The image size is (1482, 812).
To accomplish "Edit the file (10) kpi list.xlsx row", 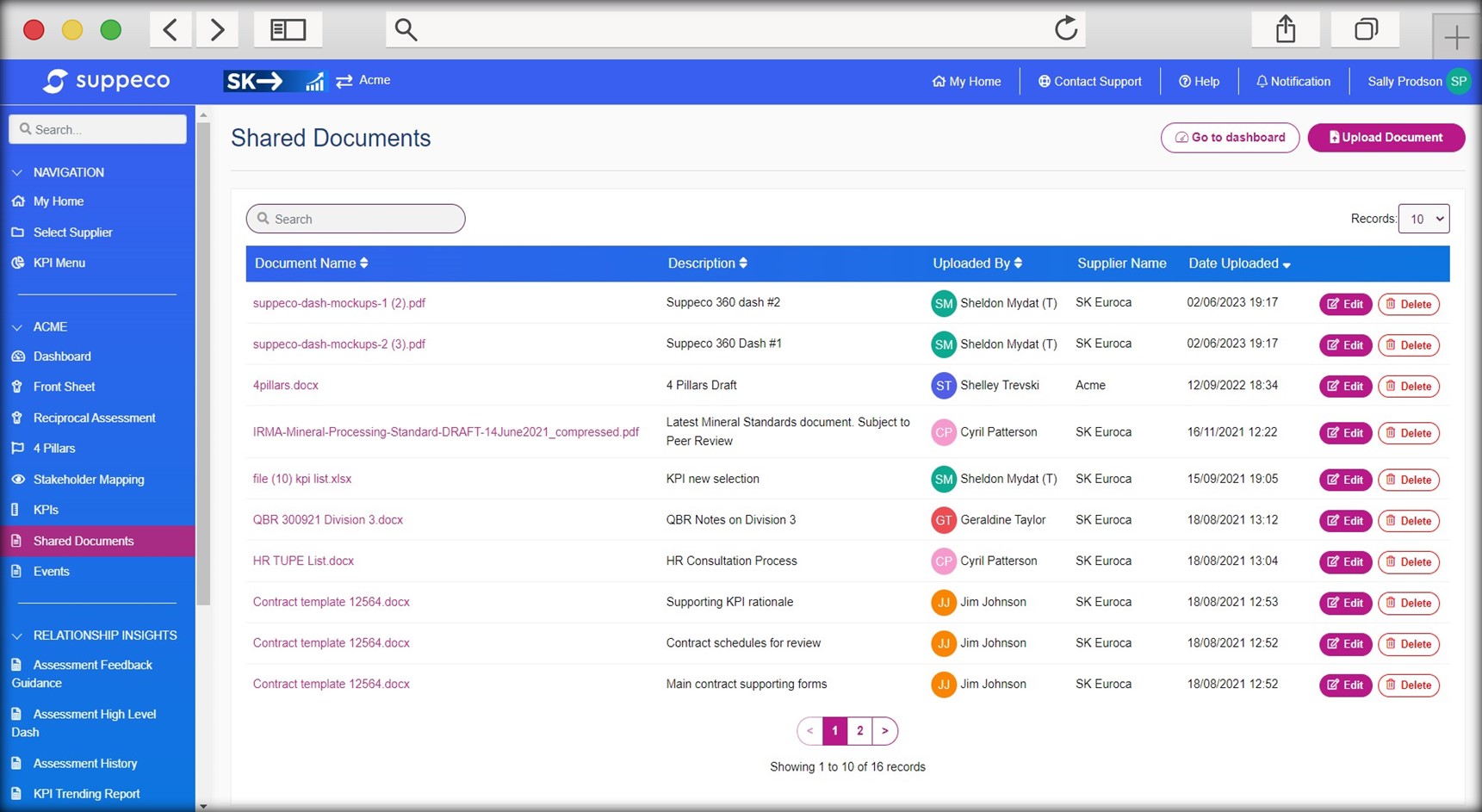I will (x=1345, y=480).
